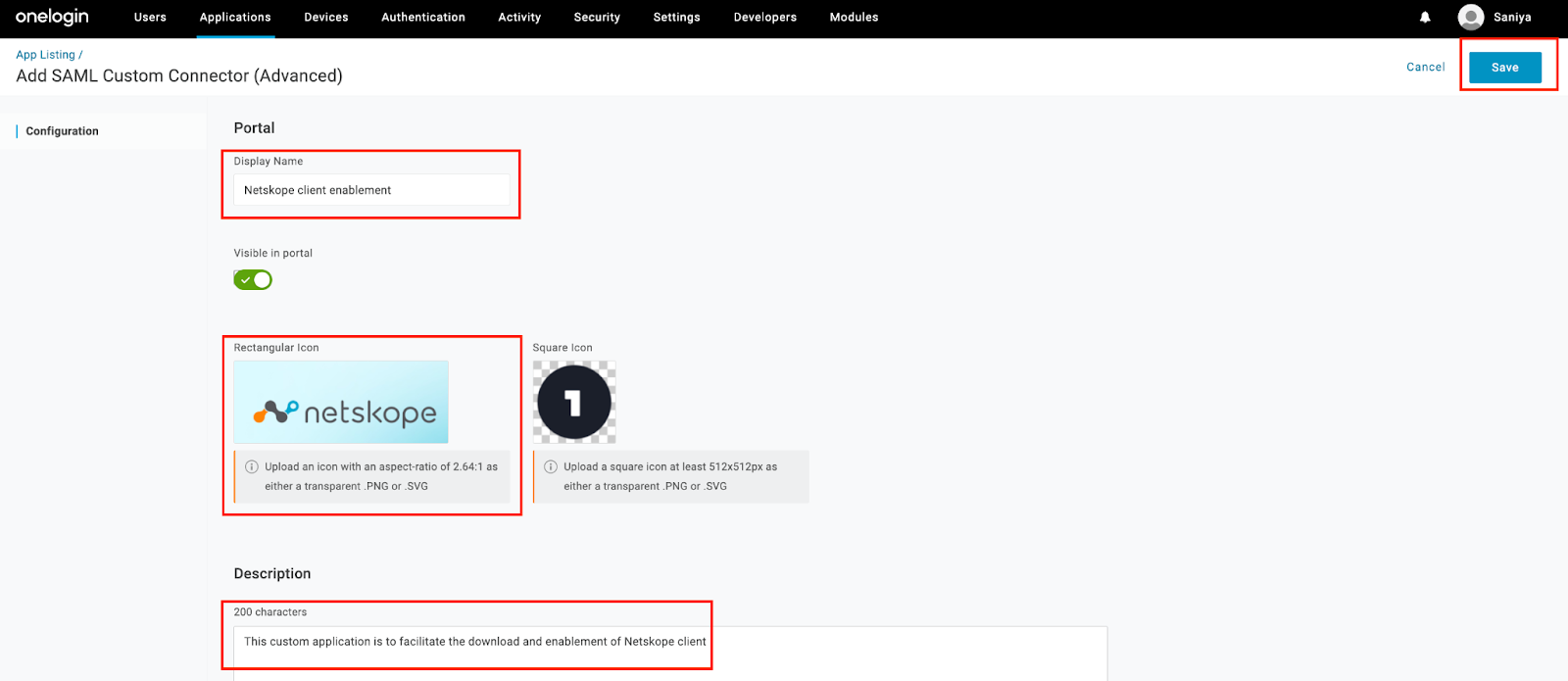Click the Saniya username
Screen dimensions: 1568x681
click(1512, 17)
